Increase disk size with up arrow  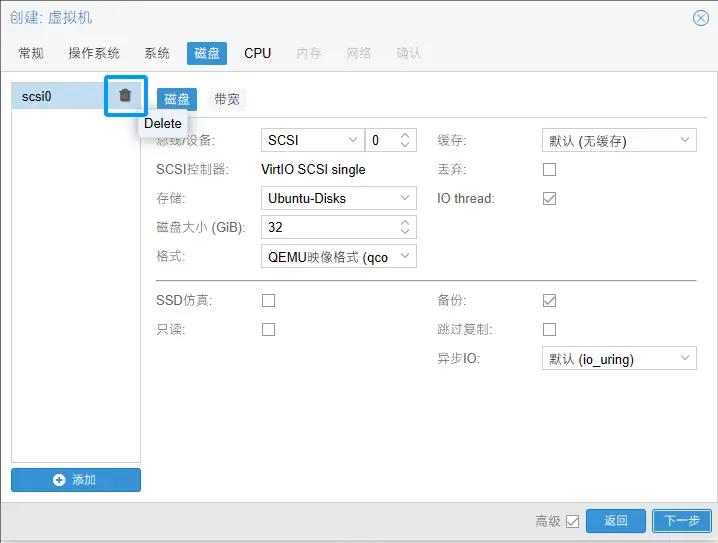pos(405,223)
